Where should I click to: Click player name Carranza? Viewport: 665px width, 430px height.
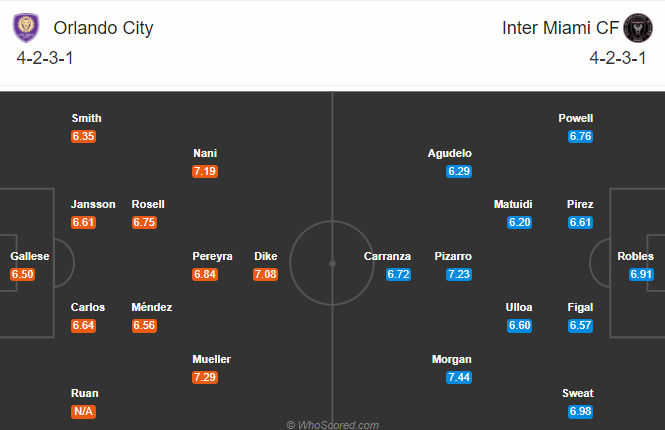[x=387, y=256]
